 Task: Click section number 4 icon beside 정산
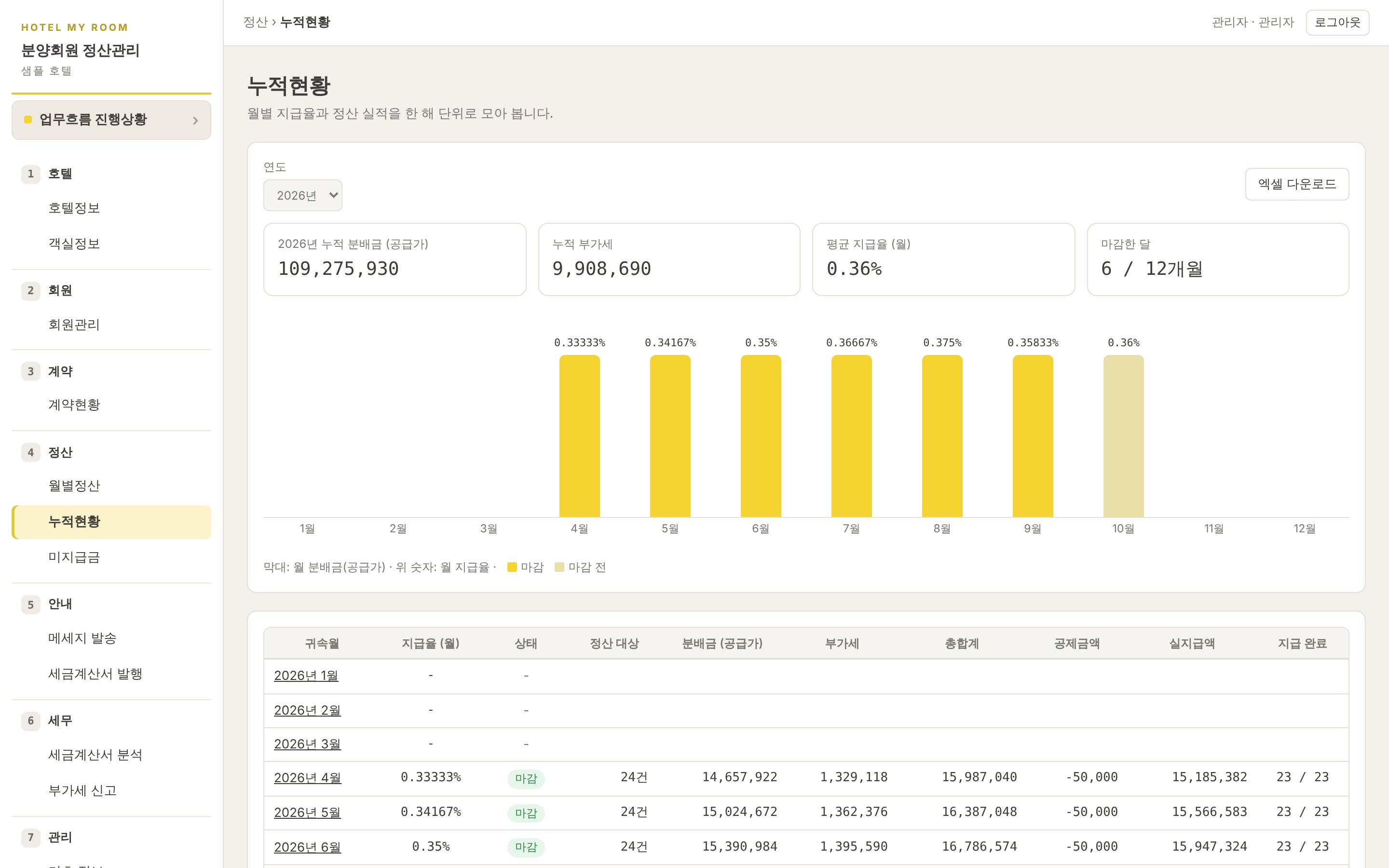click(30, 452)
